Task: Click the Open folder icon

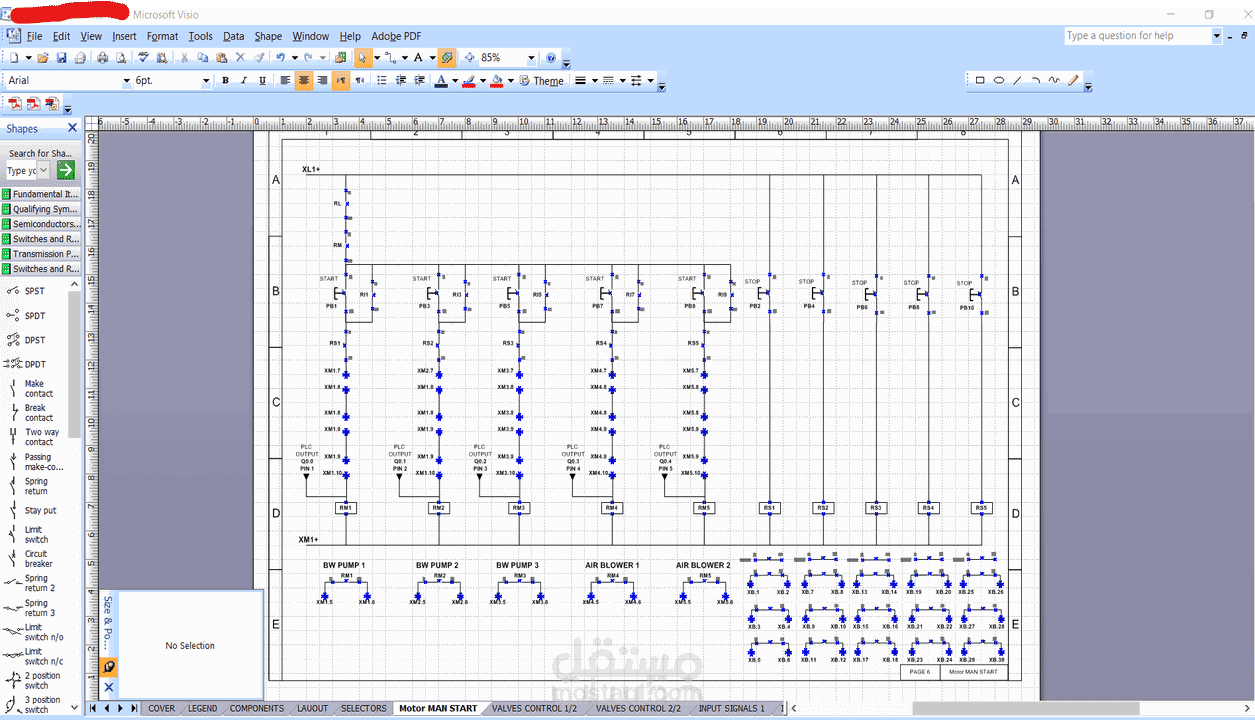Action: pyautogui.click(x=42, y=57)
